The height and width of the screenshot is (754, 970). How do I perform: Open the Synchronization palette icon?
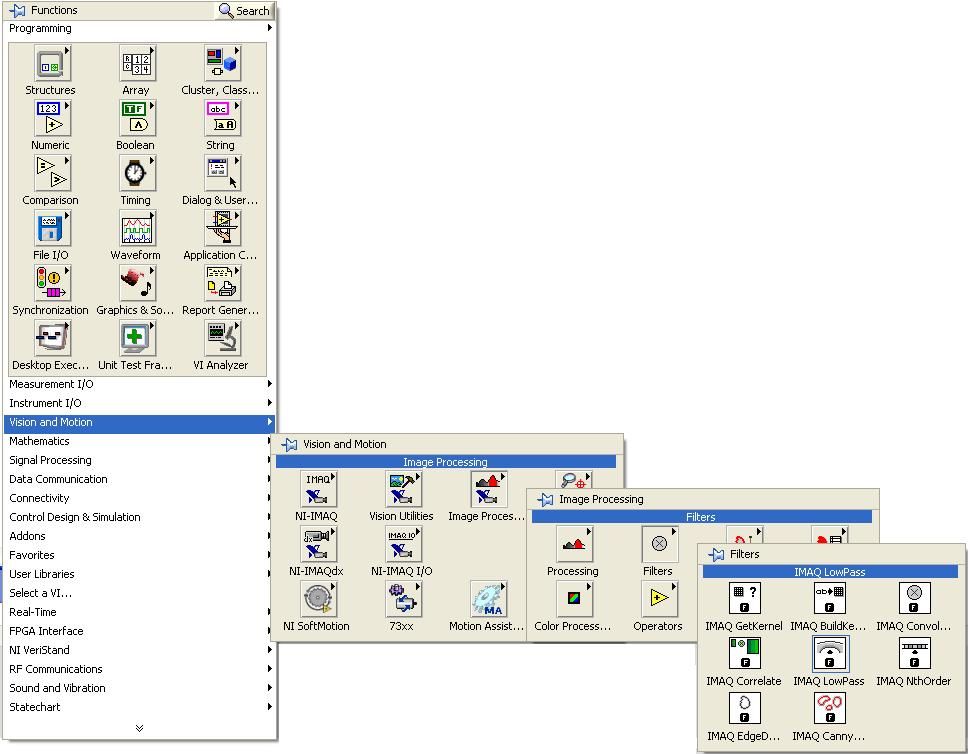(x=51, y=283)
